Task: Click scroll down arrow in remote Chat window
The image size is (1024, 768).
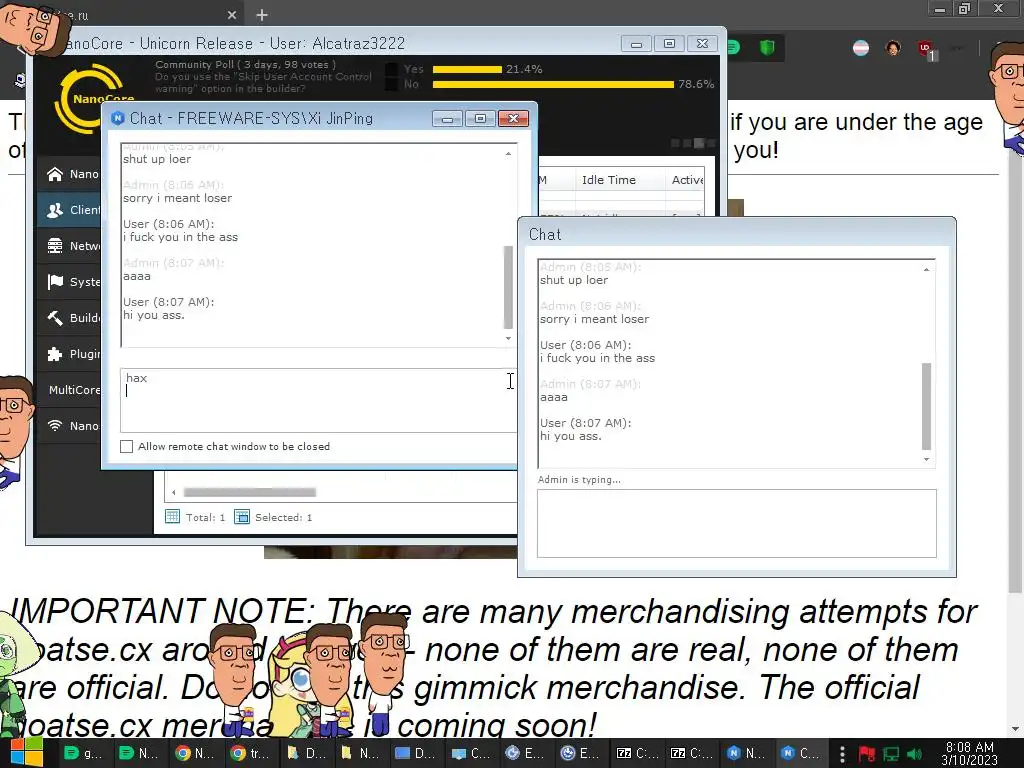Action: (926, 459)
